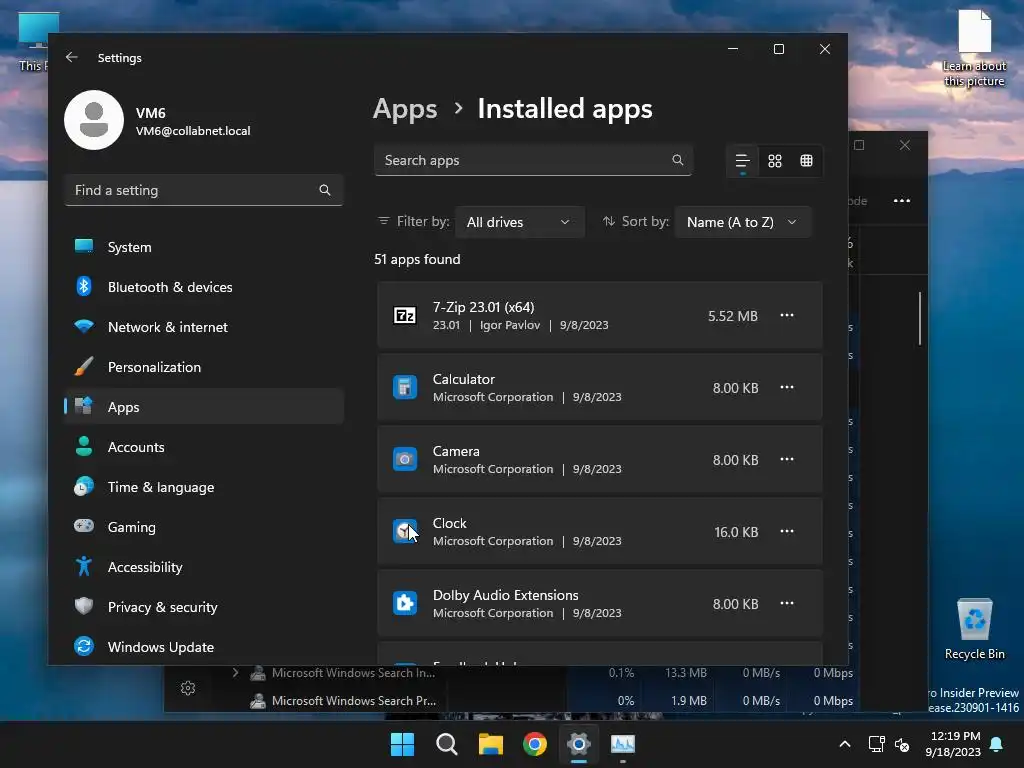Click Learn about this picture desktop item
Image resolution: width=1024 pixels, height=768 pixels.
pos(974,48)
